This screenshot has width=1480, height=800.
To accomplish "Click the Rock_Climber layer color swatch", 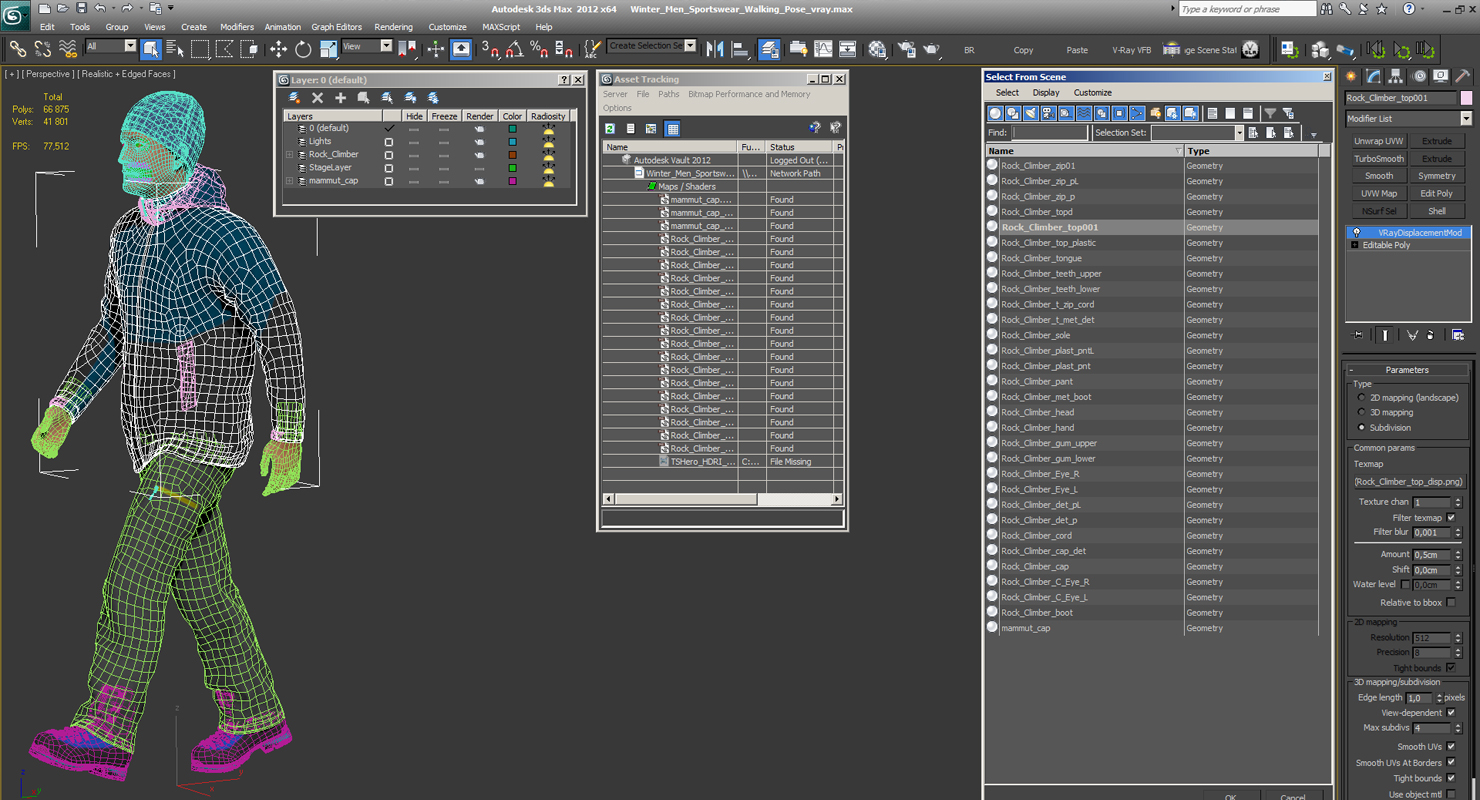I will click(x=512, y=154).
